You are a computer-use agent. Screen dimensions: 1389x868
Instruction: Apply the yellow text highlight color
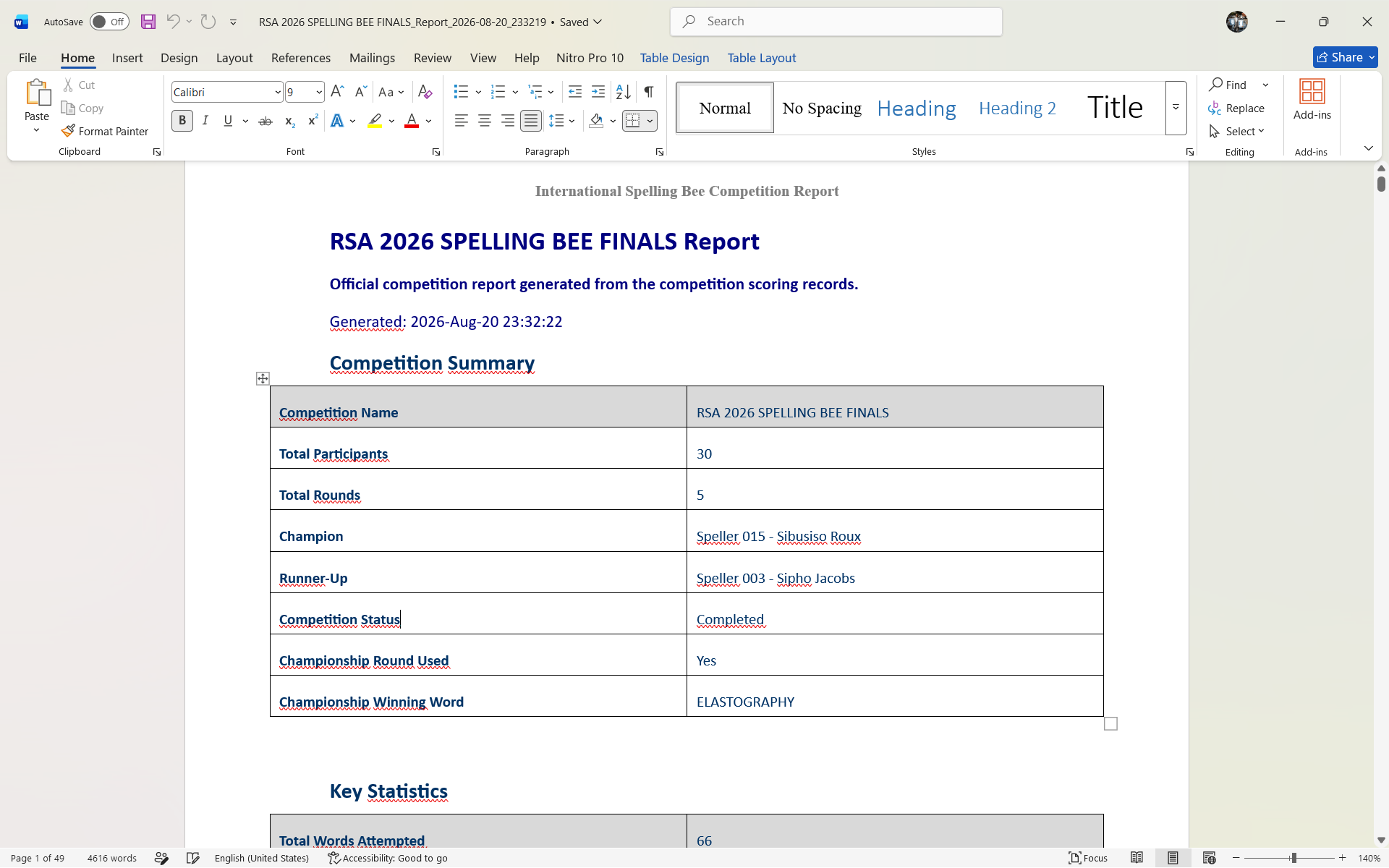(x=375, y=121)
